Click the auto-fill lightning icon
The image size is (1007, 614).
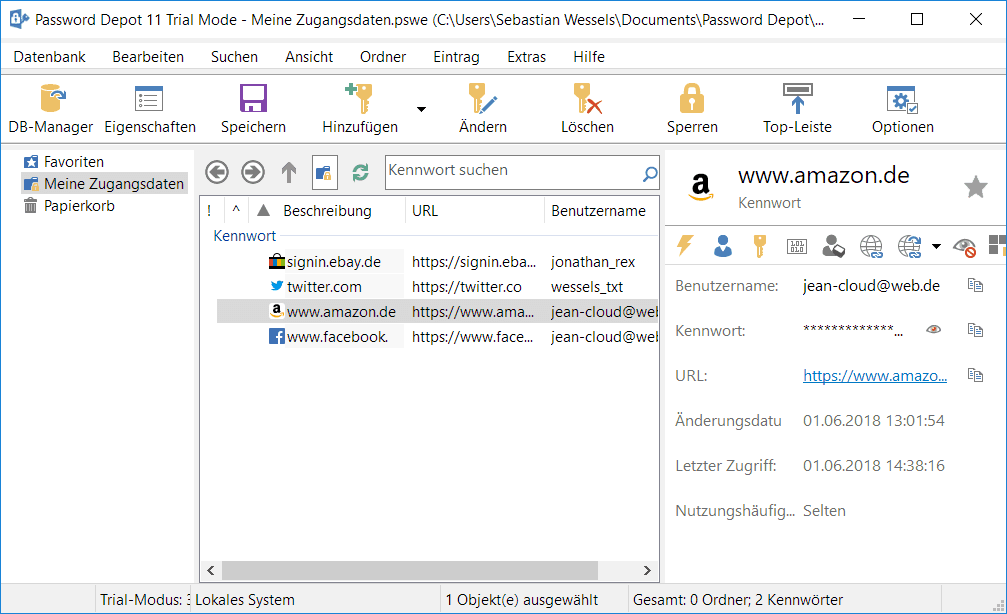pos(685,246)
